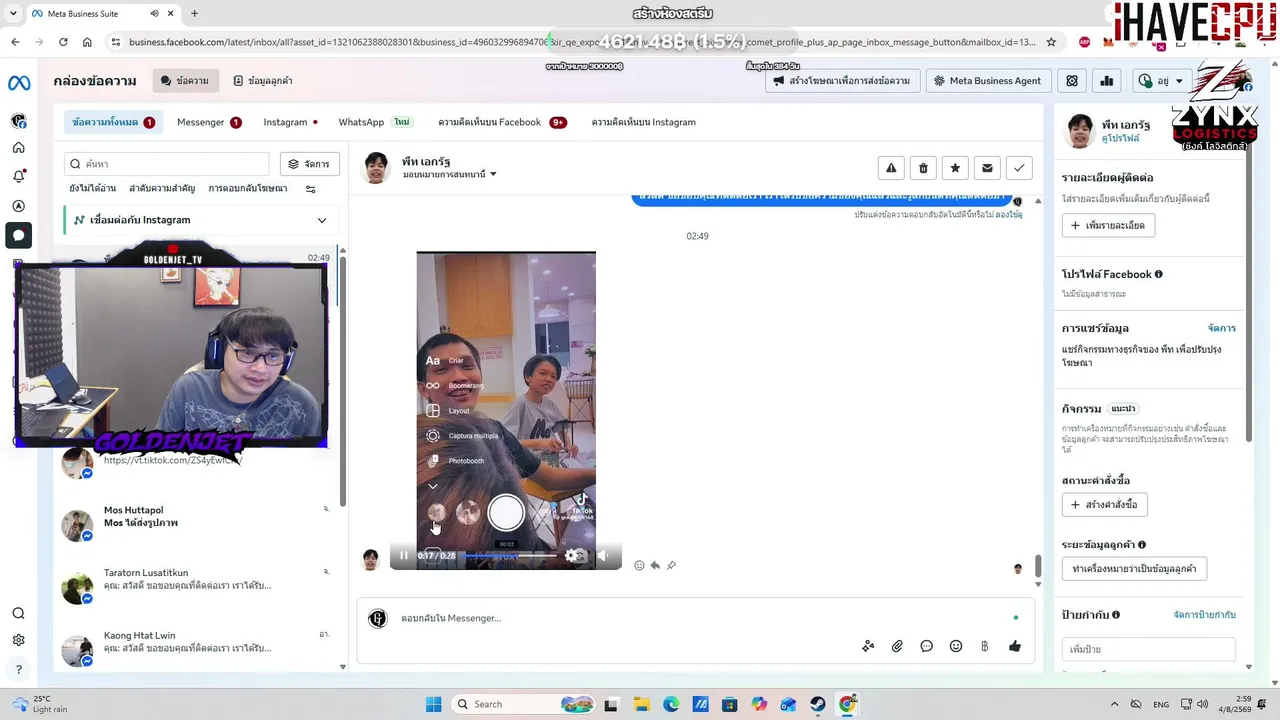The image size is (1280, 720).
Task: Delete the conversation using the trash icon
Action: (x=923, y=168)
